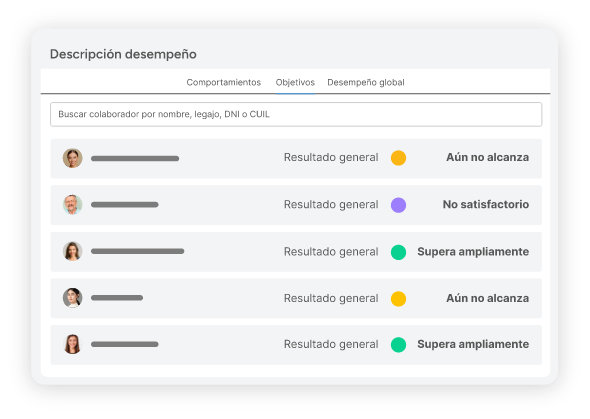Click avatar in last Supera ampliamente row

[x=73, y=344]
